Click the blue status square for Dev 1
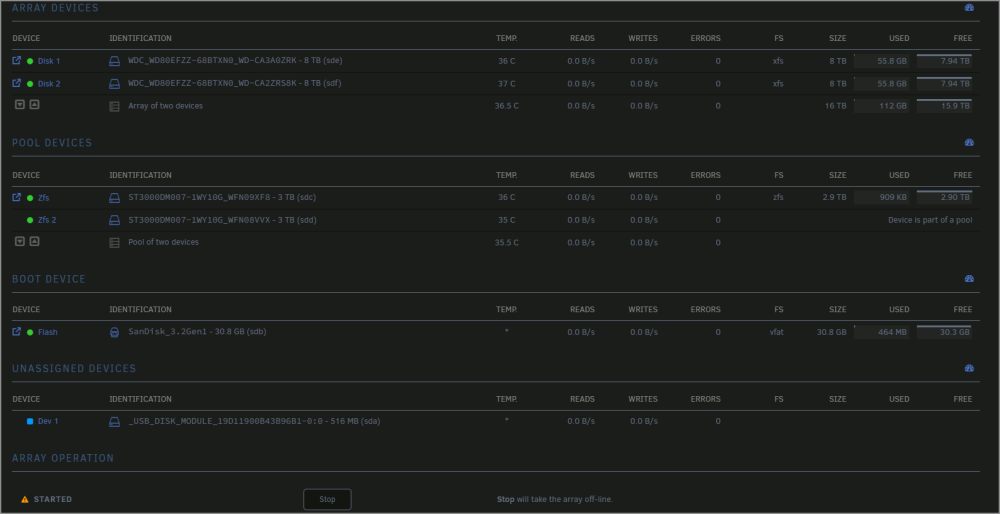 (30, 422)
